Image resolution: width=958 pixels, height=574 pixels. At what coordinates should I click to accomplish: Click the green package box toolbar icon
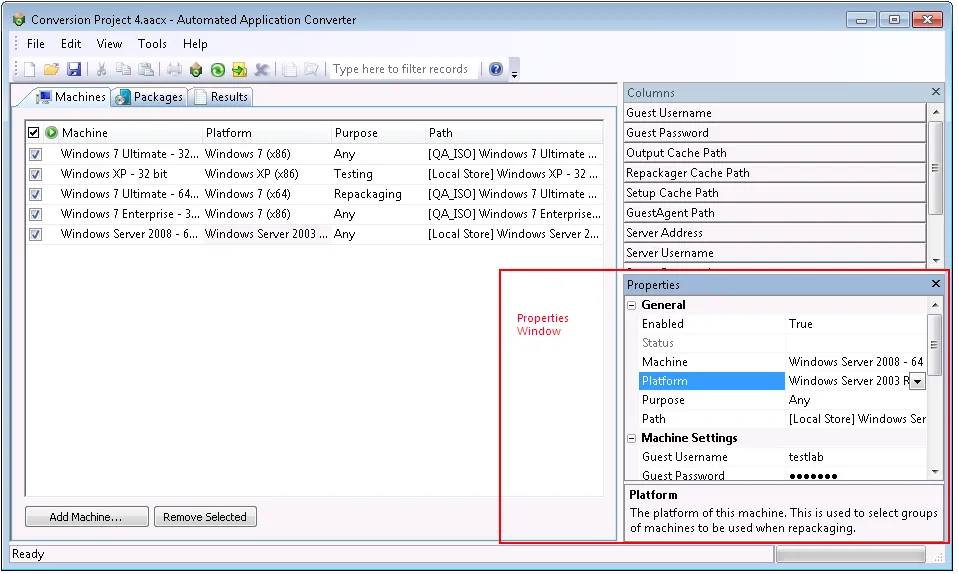tap(196, 69)
